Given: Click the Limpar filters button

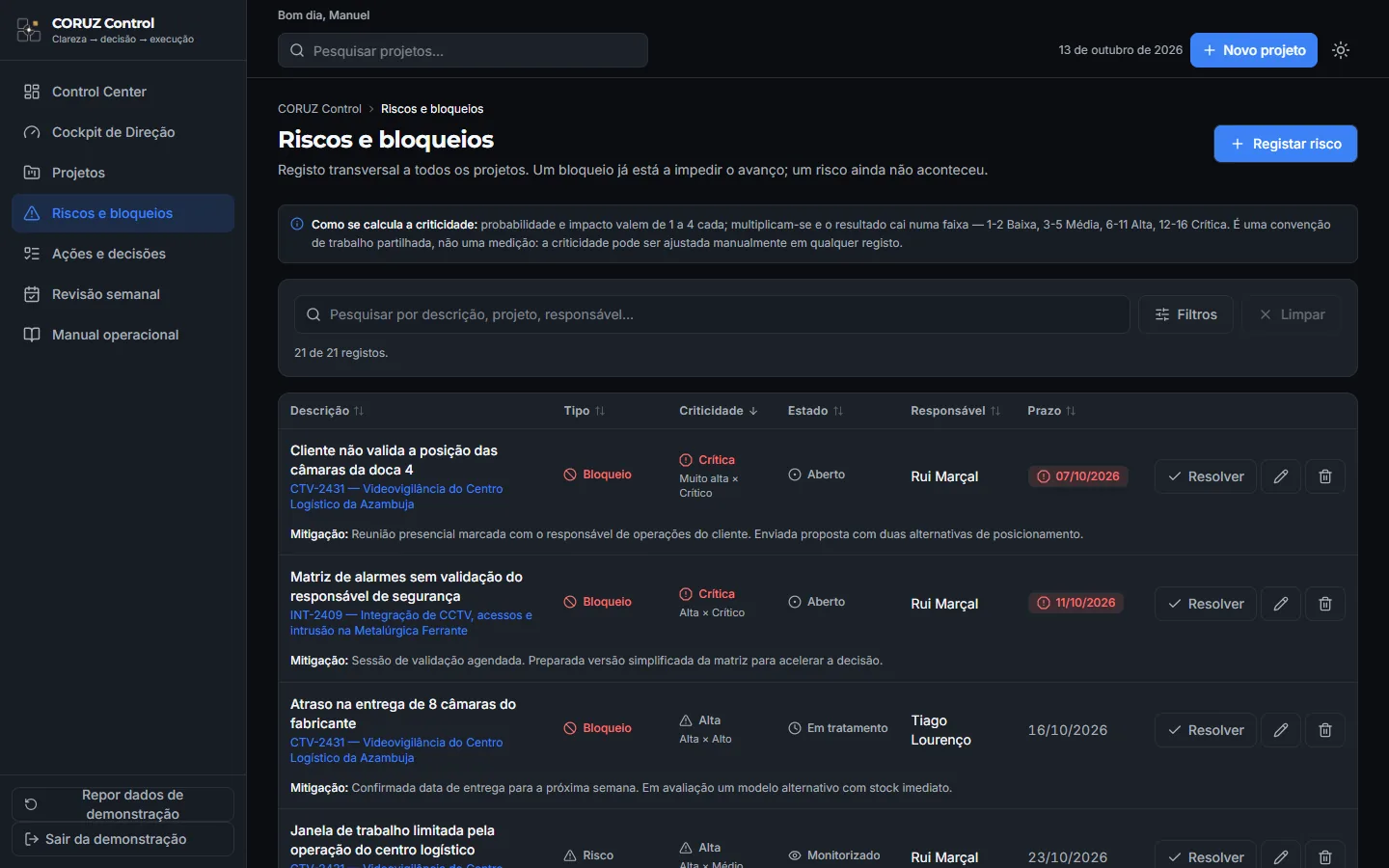Looking at the screenshot, I should (x=1291, y=314).
